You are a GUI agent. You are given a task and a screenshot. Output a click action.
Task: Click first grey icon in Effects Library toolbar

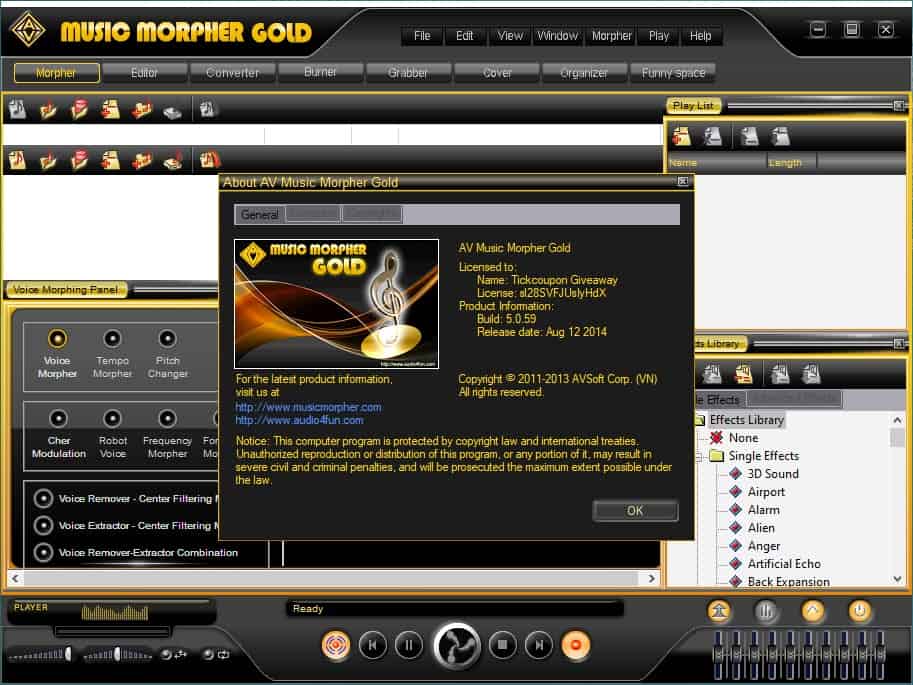(712, 374)
